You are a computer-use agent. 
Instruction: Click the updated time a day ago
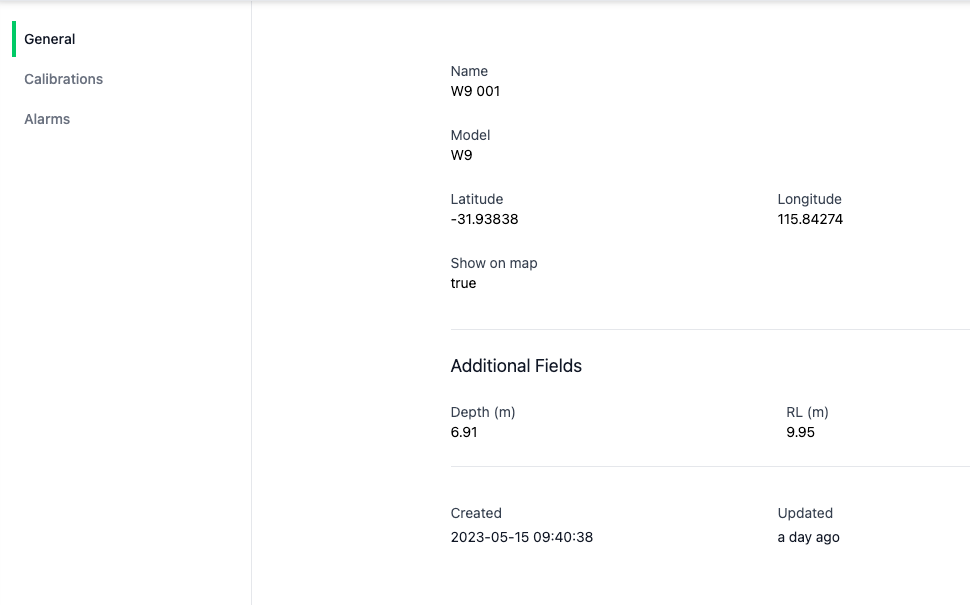[x=808, y=537]
